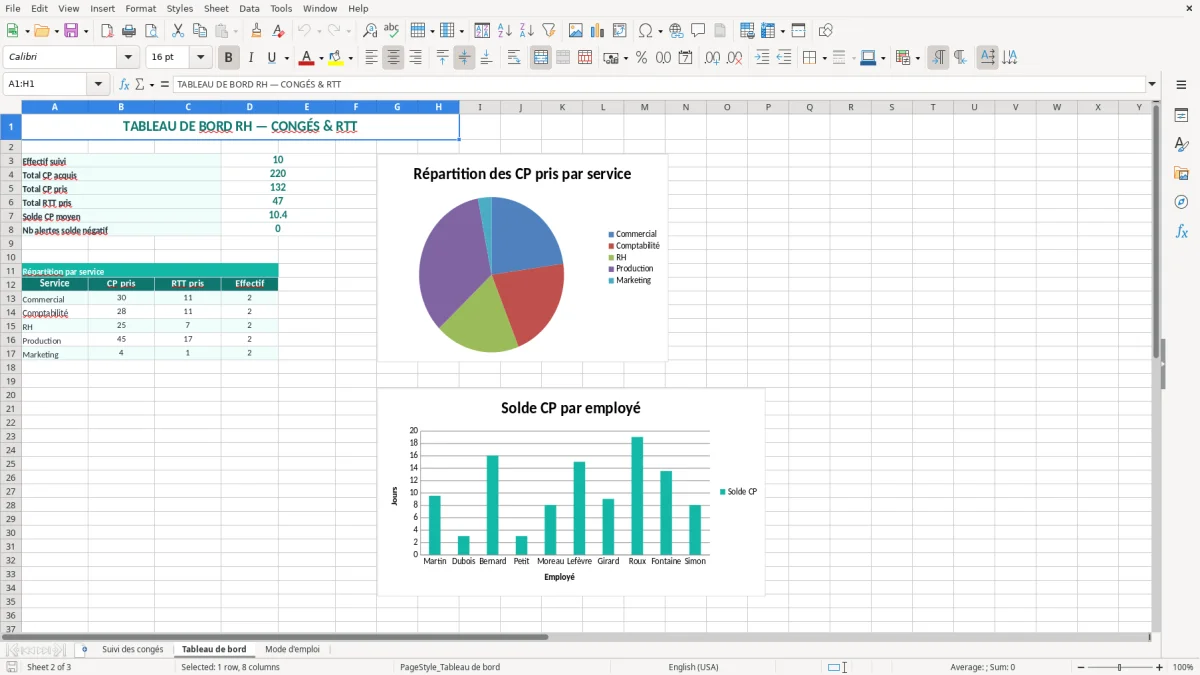The width and height of the screenshot is (1200, 675).
Task: Click the Split Window icon
Action: (798, 31)
